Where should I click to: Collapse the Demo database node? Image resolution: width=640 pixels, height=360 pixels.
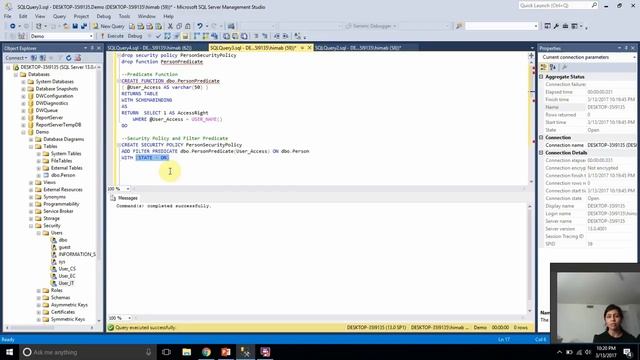(23, 132)
